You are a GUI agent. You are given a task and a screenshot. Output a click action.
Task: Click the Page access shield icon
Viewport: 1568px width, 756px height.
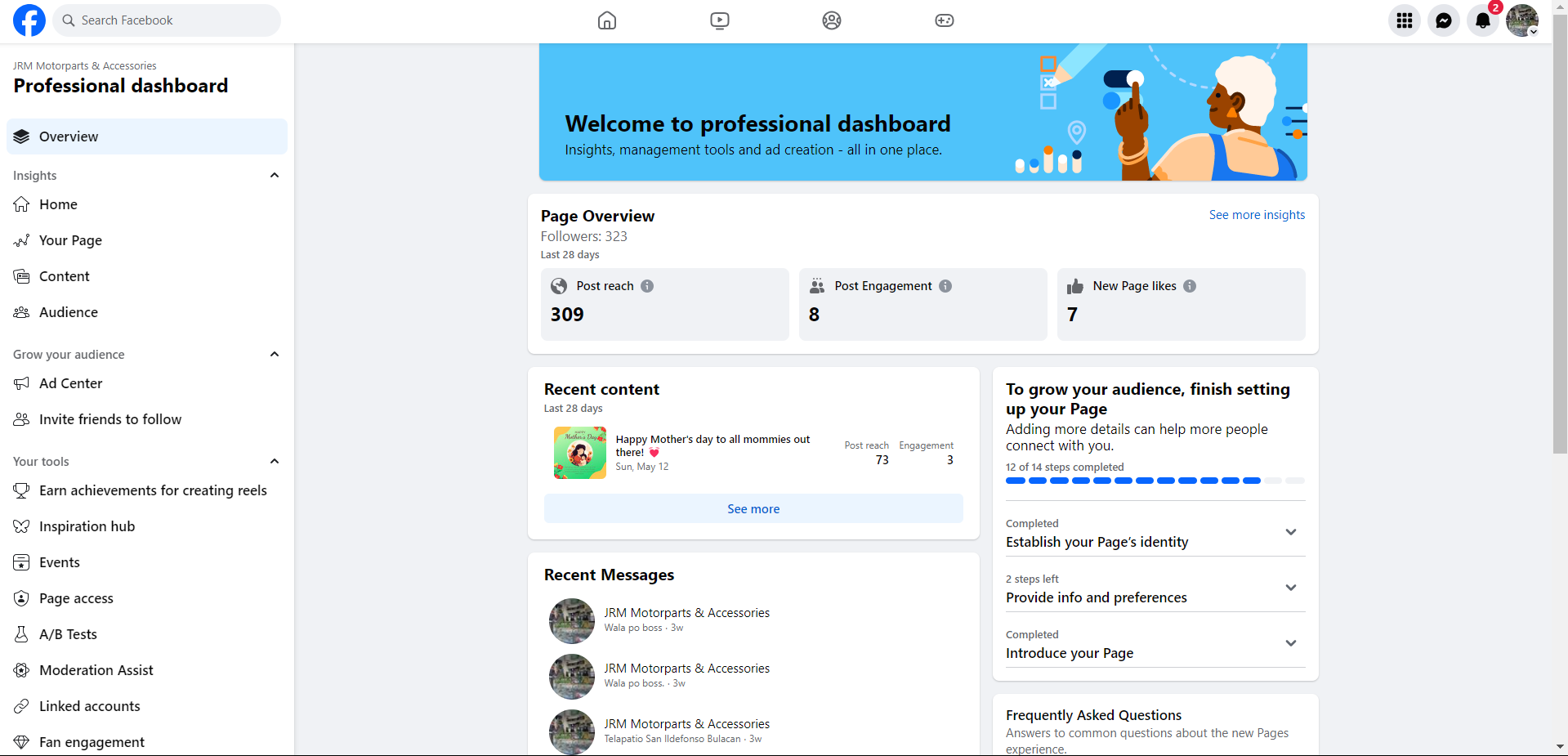(x=21, y=598)
